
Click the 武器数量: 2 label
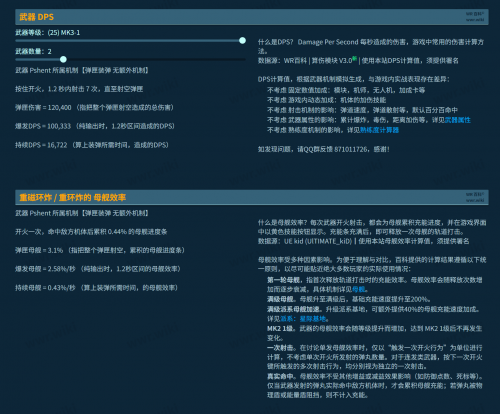(x=33, y=51)
